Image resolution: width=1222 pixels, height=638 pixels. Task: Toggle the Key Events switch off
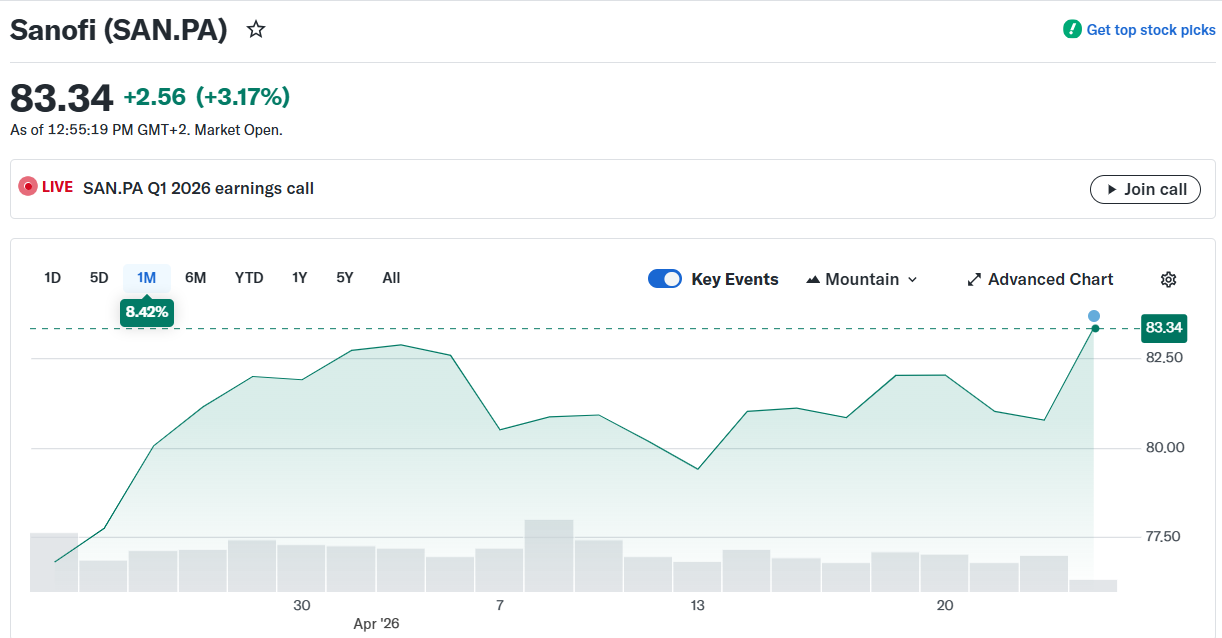point(665,279)
